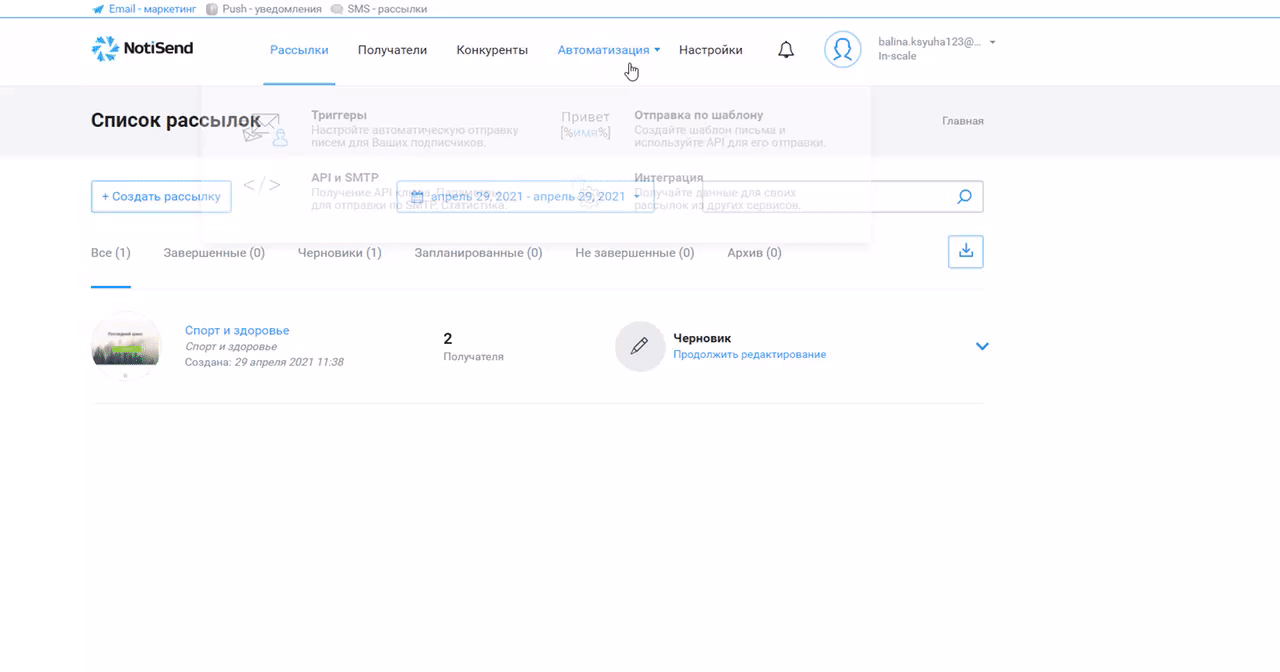Click the balina.ksyuha123 account name
This screenshot has width=1280, height=672.
[x=930, y=43]
